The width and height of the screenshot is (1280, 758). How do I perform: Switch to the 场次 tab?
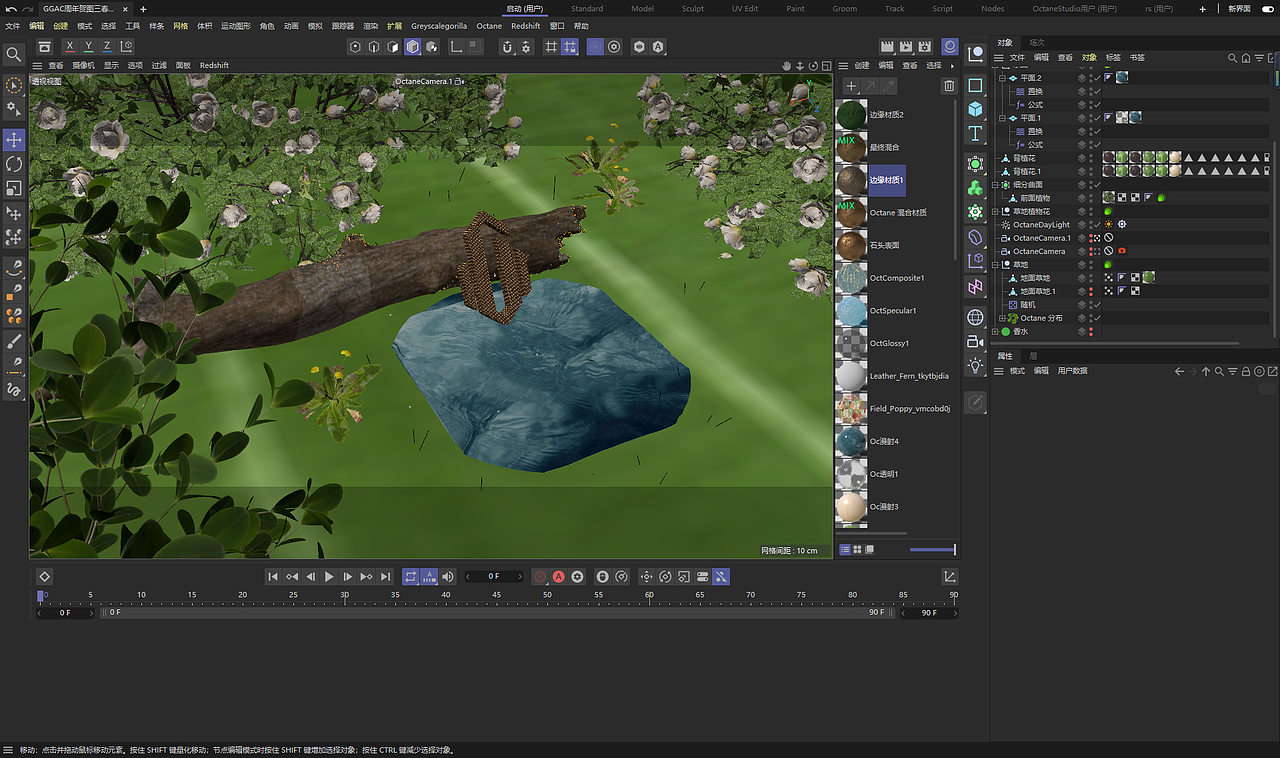pyautogui.click(x=1037, y=43)
